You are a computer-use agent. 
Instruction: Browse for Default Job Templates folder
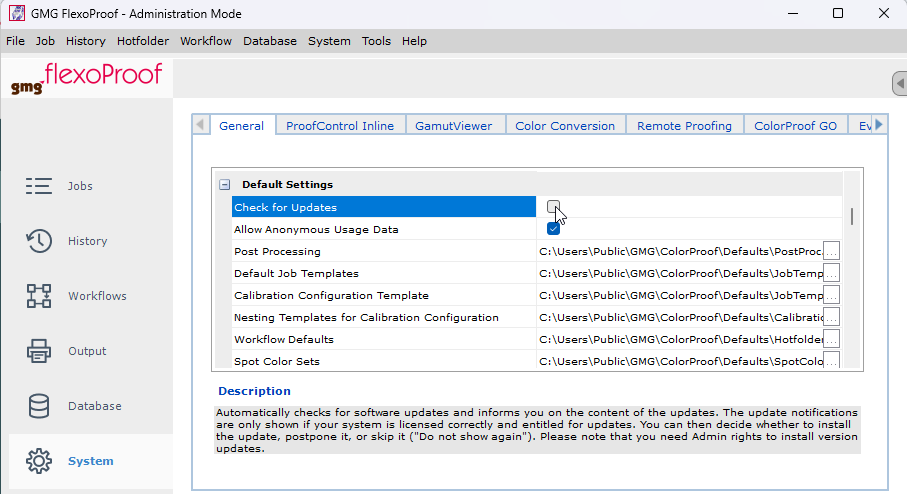831,273
